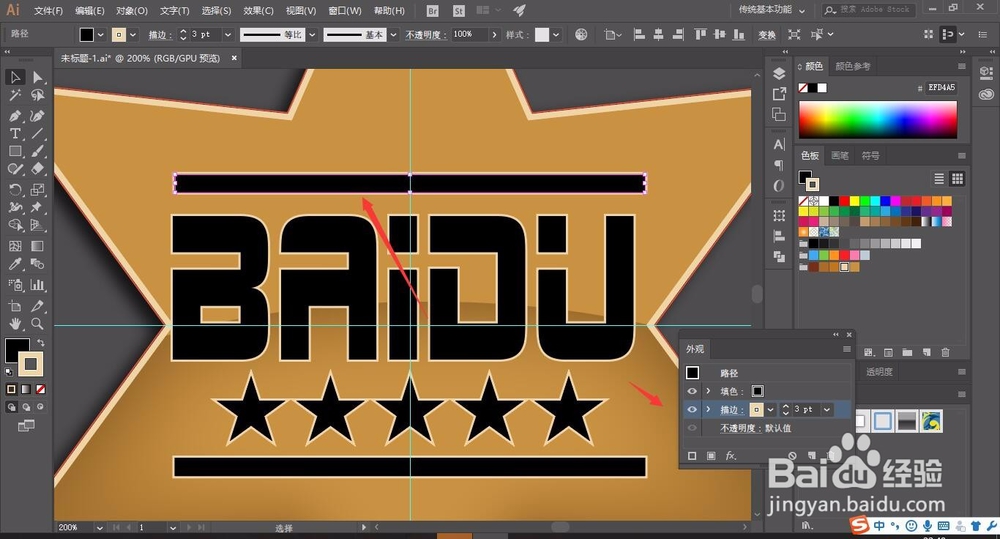Screen dimensions: 1000x539
Task: Switch to 符号 tab
Action: (x=871, y=156)
